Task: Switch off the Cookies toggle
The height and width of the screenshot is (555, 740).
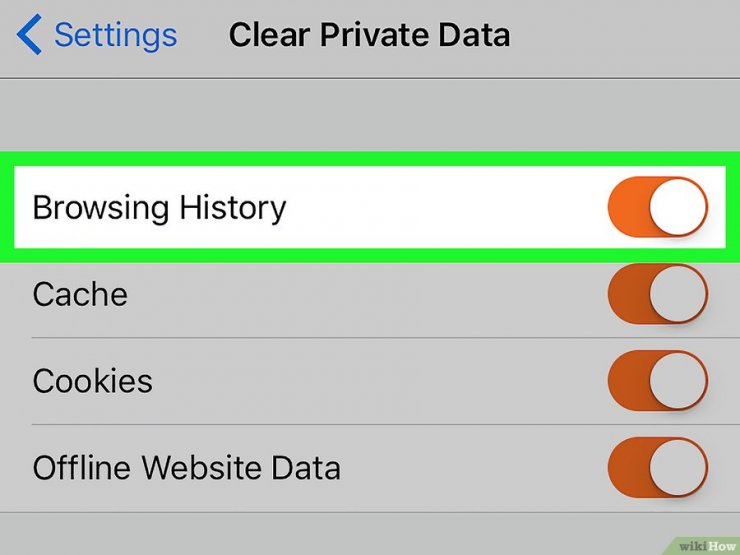Action: (658, 380)
